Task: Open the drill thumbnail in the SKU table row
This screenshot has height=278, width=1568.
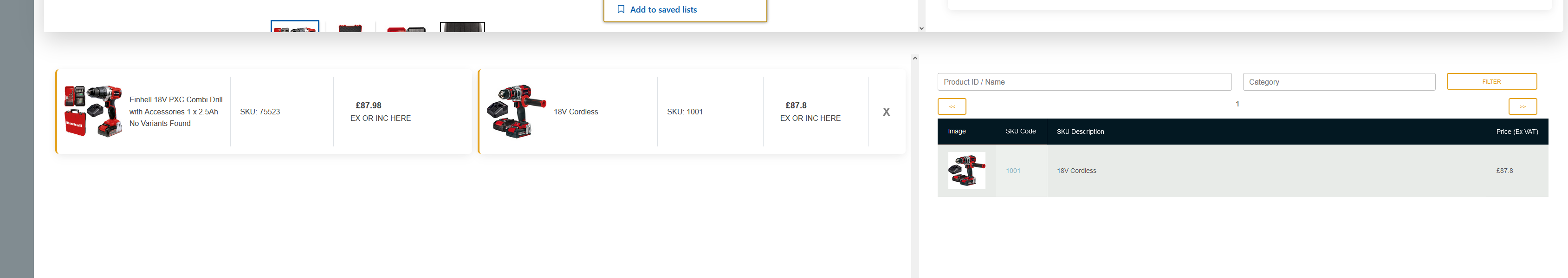Action: click(x=966, y=171)
